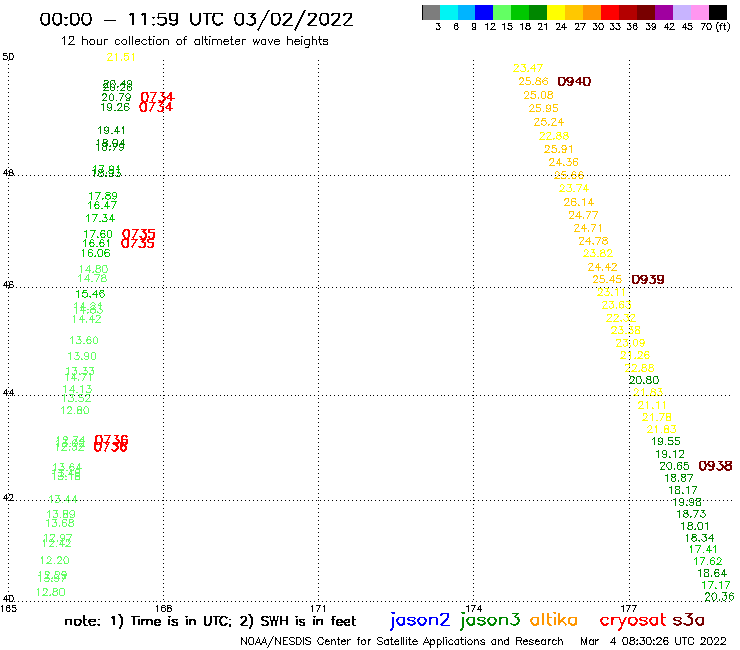The height and width of the screenshot is (650, 740).
Task: Click the purple 42 ft legend swatch
Action: click(x=664, y=12)
